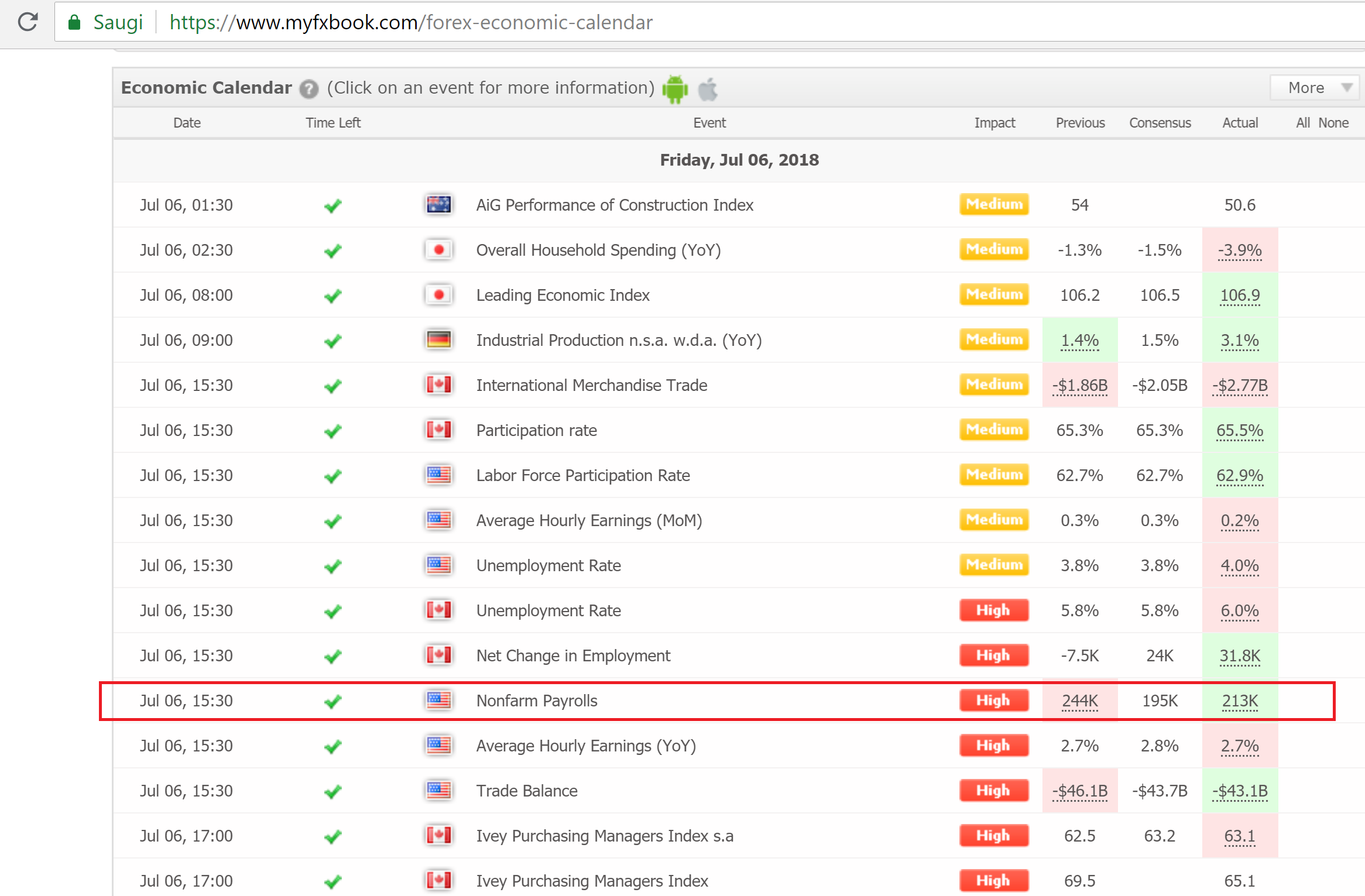Click Medium impact badge for Leading Economic Index
Viewport: 1365px width, 896px height.
click(x=994, y=295)
